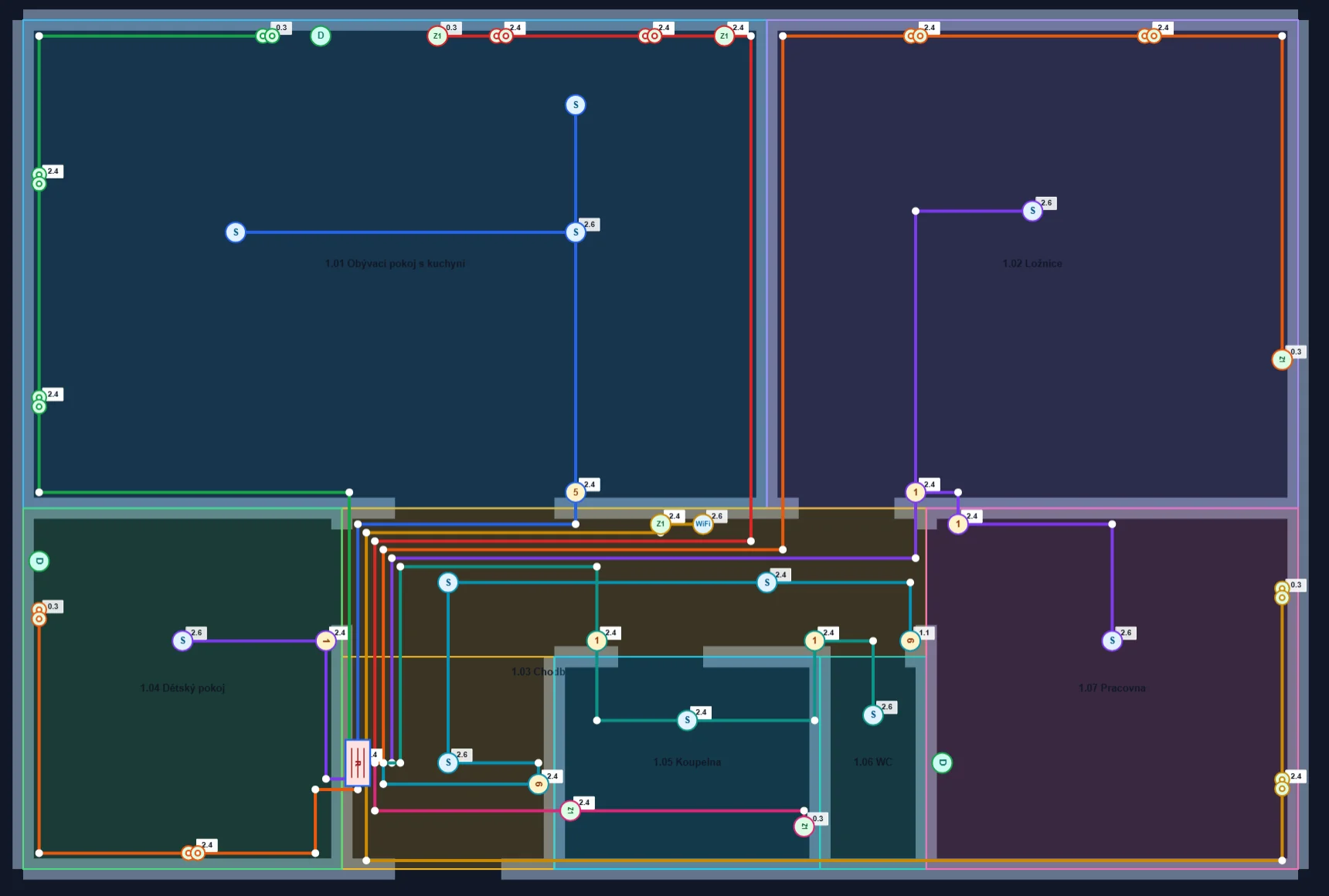This screenshot has height=896, width=1329.
Task: Click the blue light S labeled 2.6 in living room
Action: pyautogui.click(x=576, y=232)
